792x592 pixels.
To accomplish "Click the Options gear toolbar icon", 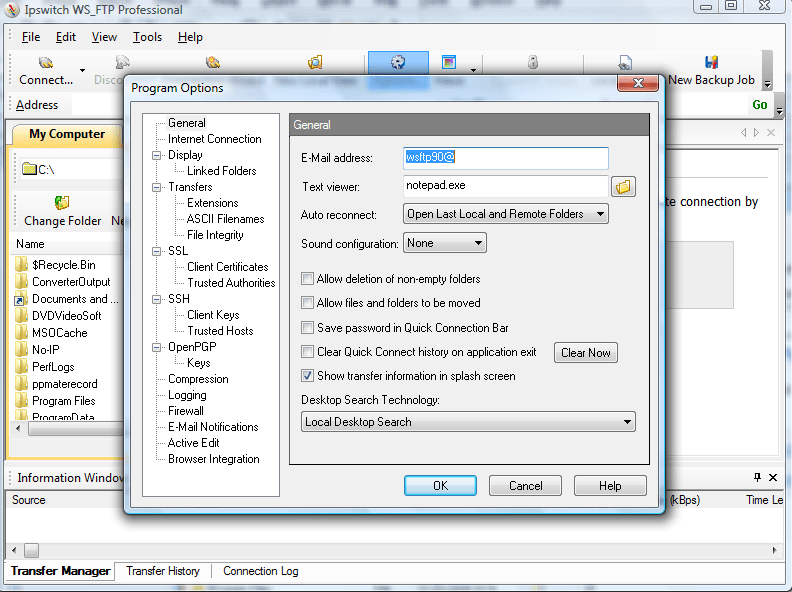I will pos(398,63).
